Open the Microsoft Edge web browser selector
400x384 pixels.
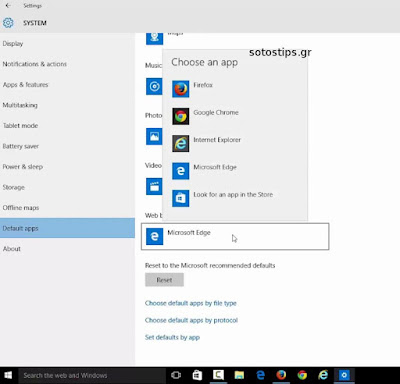pos(235,236)
